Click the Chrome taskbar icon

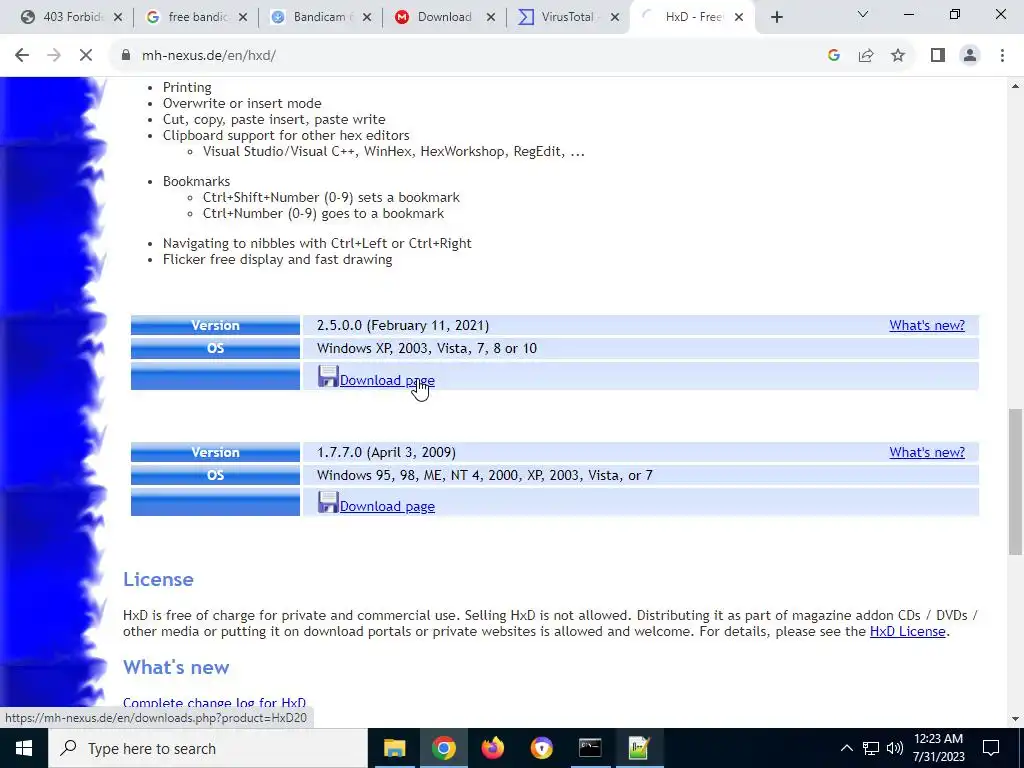click(x=443, y=748)
